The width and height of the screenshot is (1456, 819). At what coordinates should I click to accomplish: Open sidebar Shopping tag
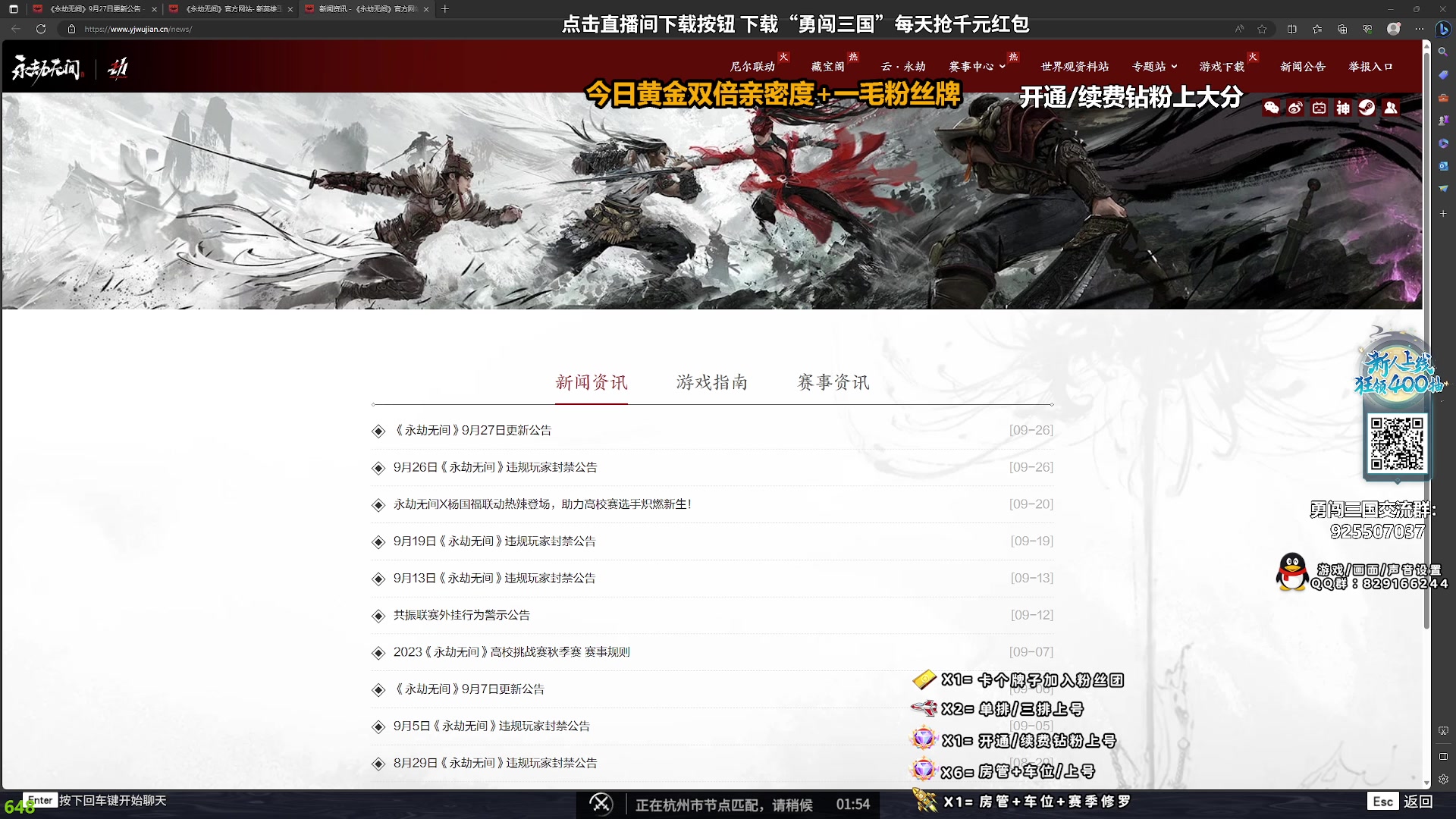pos(1444,74)
